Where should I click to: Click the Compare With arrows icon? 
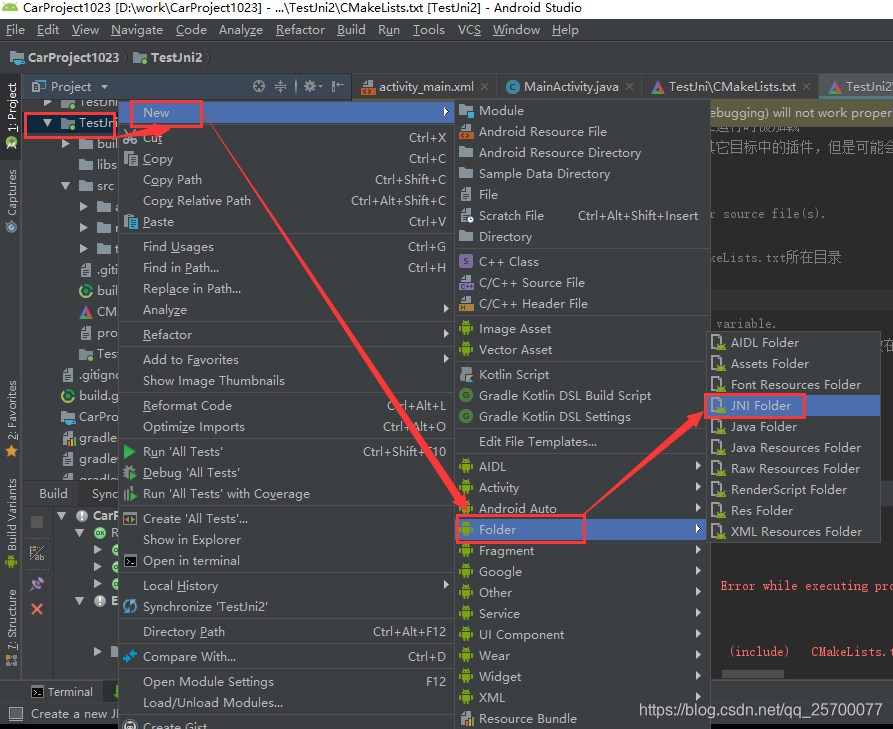[x=130, y=656]
